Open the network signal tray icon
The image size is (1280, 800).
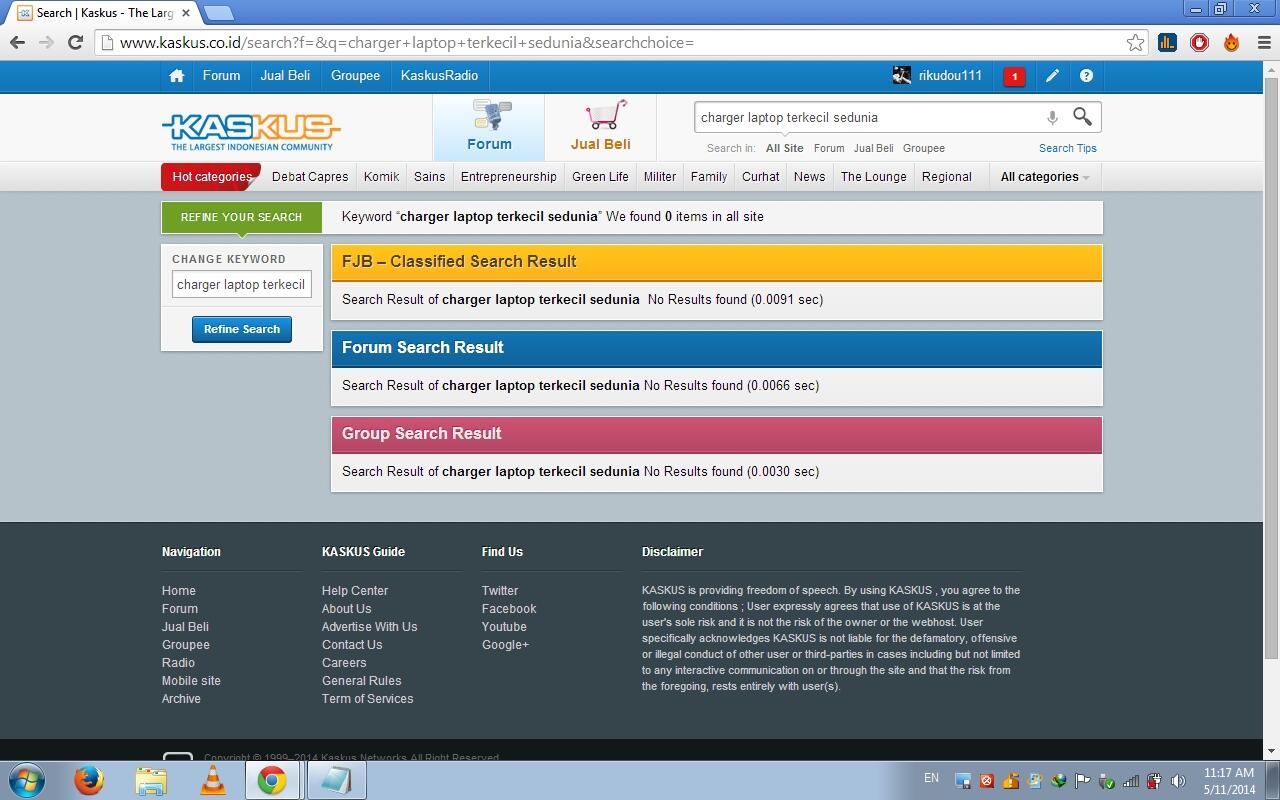1131,781
